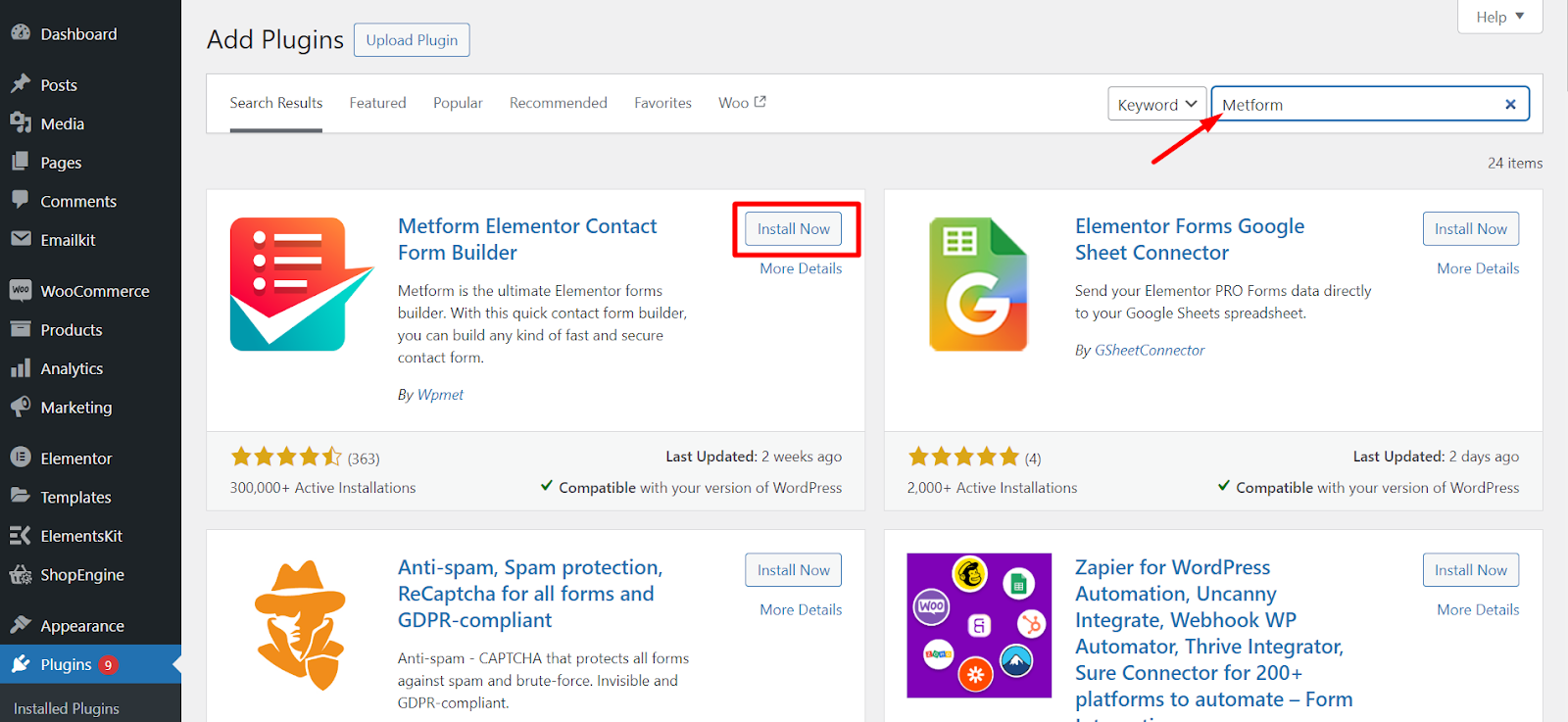Install Elementor Forms Google Sheet Connector

pyautogui.click(x=1471, y=228)
